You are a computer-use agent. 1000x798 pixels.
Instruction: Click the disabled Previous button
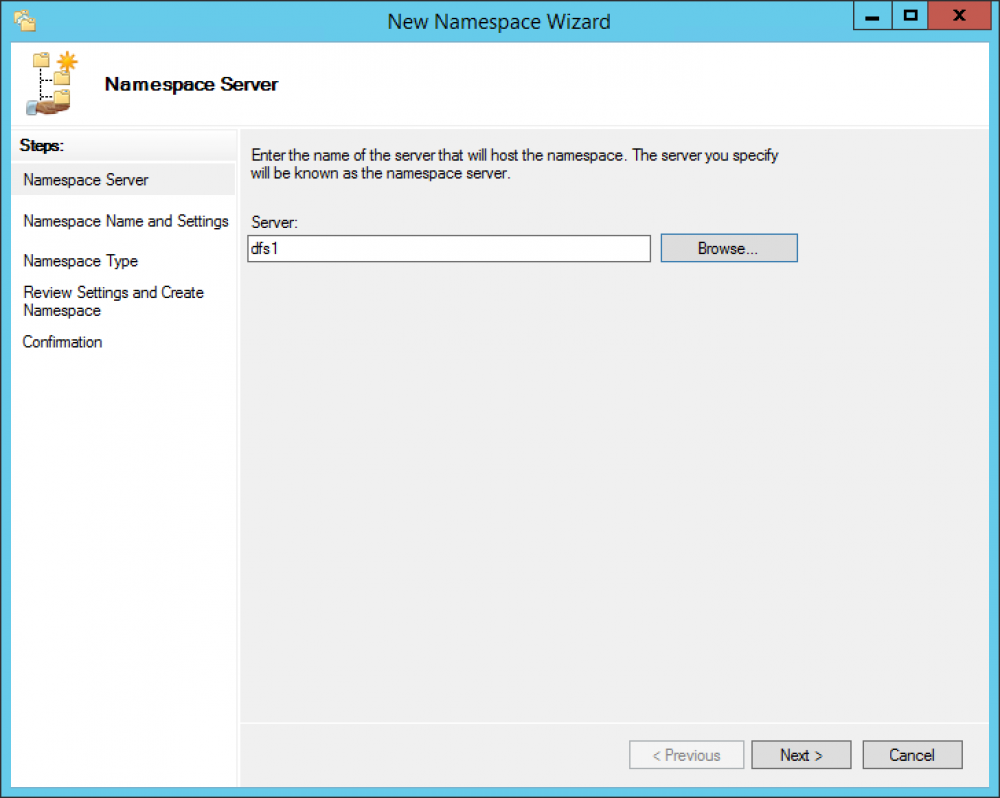click(686, 755)
